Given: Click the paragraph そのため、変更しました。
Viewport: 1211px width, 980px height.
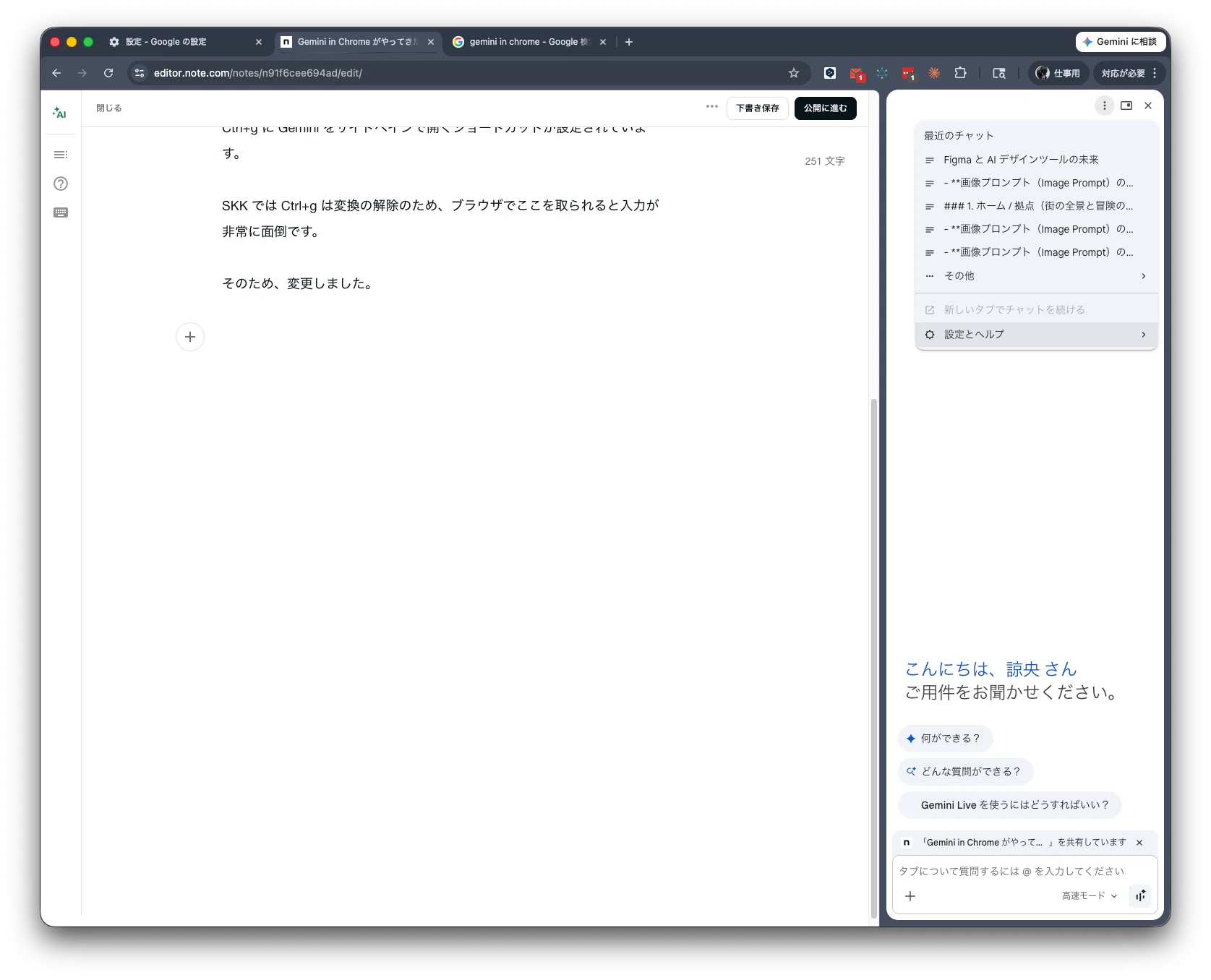Looking at the screenshot, I should pyautogui.click(x=299, y=284).
